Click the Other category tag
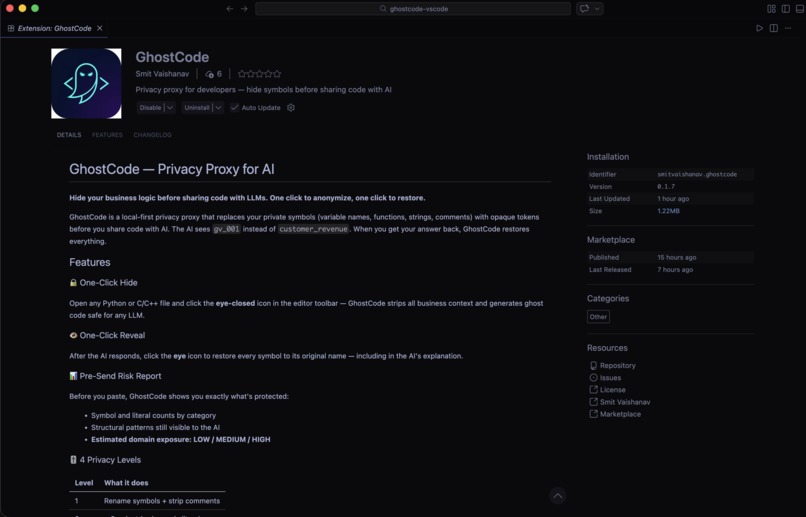This screenshot has height=517, width=806. [x=598, y=317]
